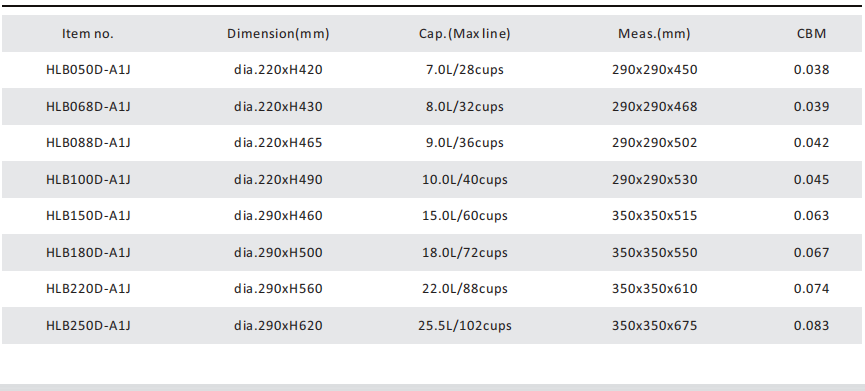Select item HLB100D-A1J cell

click(88, 180)
